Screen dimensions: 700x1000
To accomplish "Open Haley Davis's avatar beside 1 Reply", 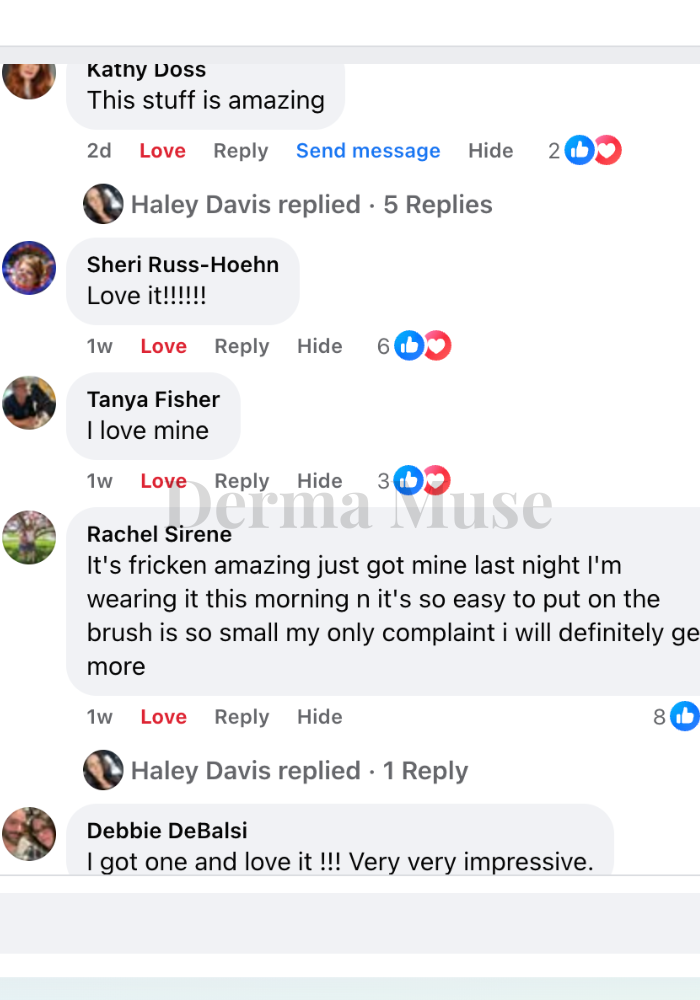I will click(103, 770).
